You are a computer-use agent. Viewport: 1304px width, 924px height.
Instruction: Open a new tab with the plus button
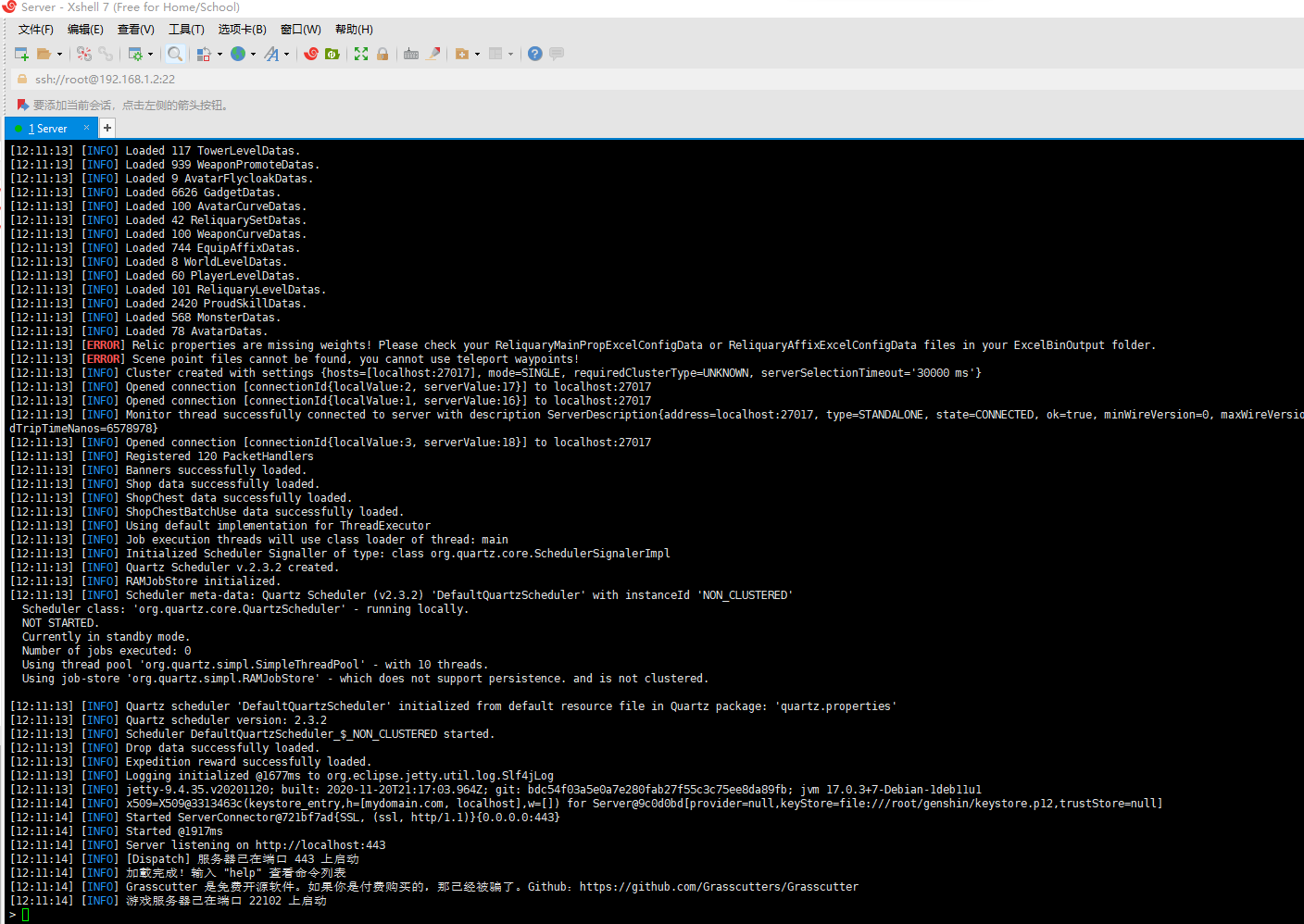click(107, 128)
